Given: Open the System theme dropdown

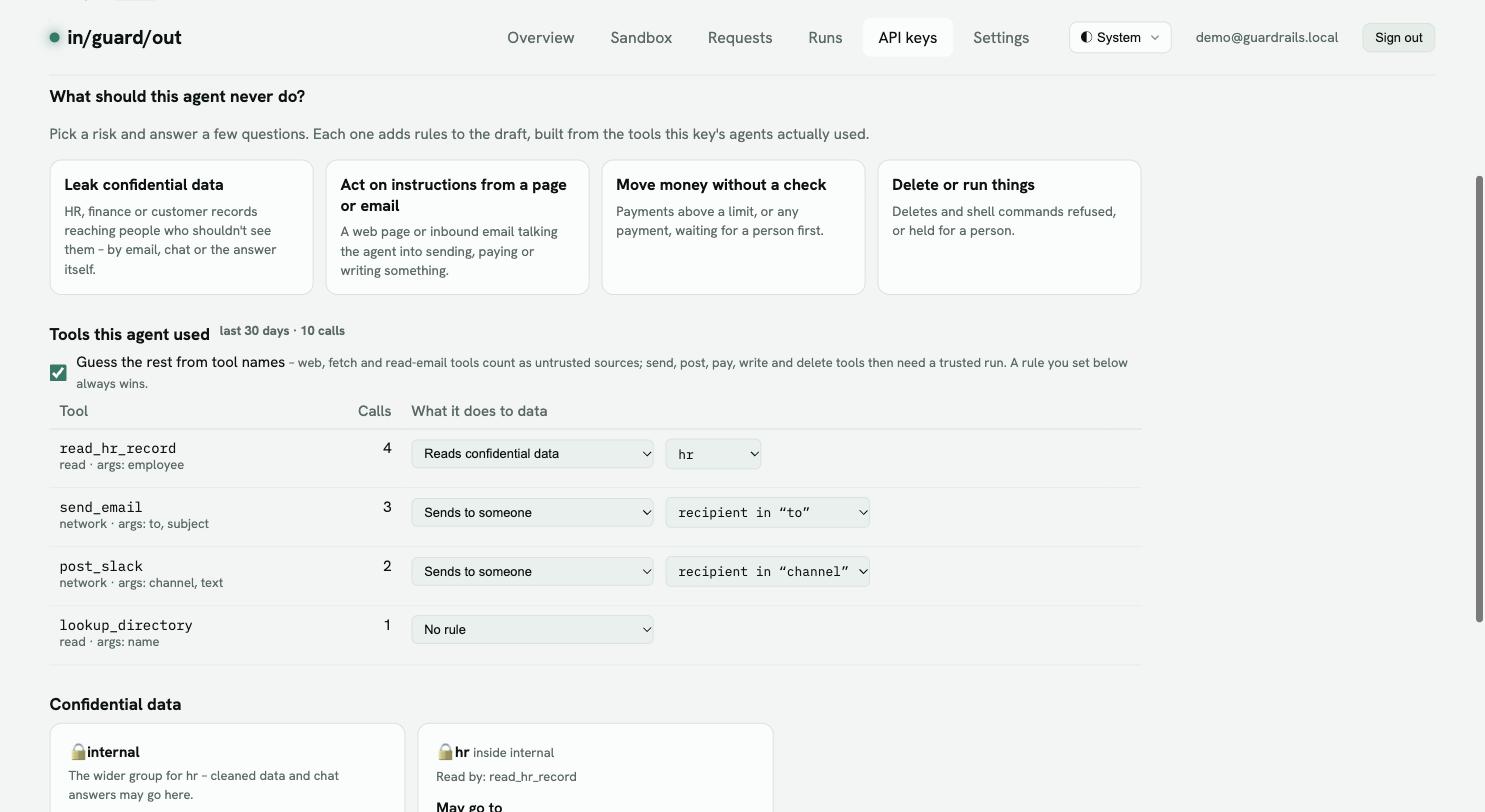Looking at the screenshot, I should coord(1120,38).
